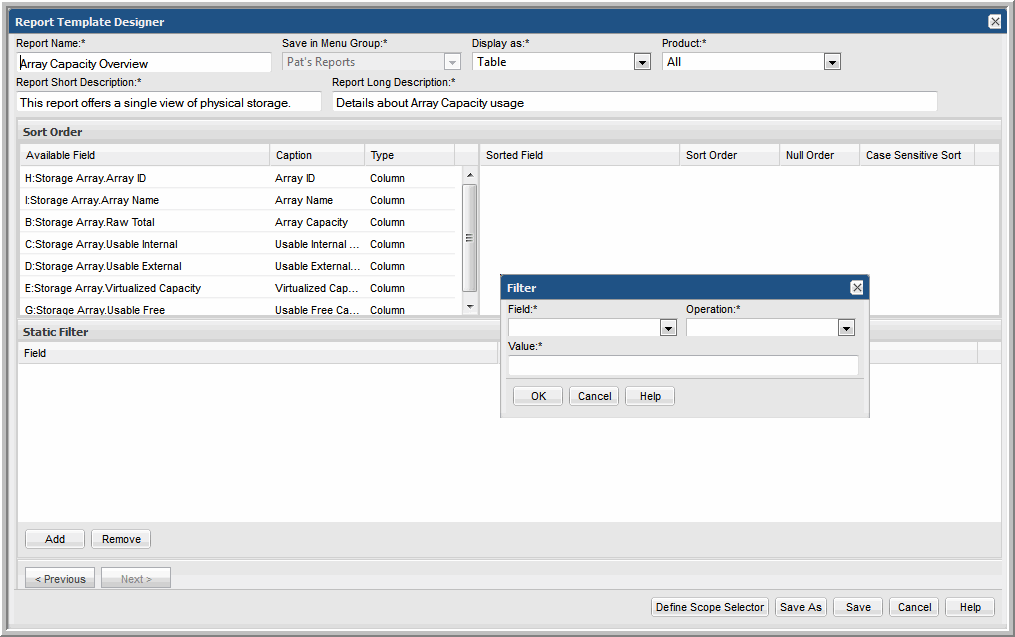The width and height of the screenshot is (1015, 637).
Task: Click Define Scope Selector button
Action: (x=709, y=607)
